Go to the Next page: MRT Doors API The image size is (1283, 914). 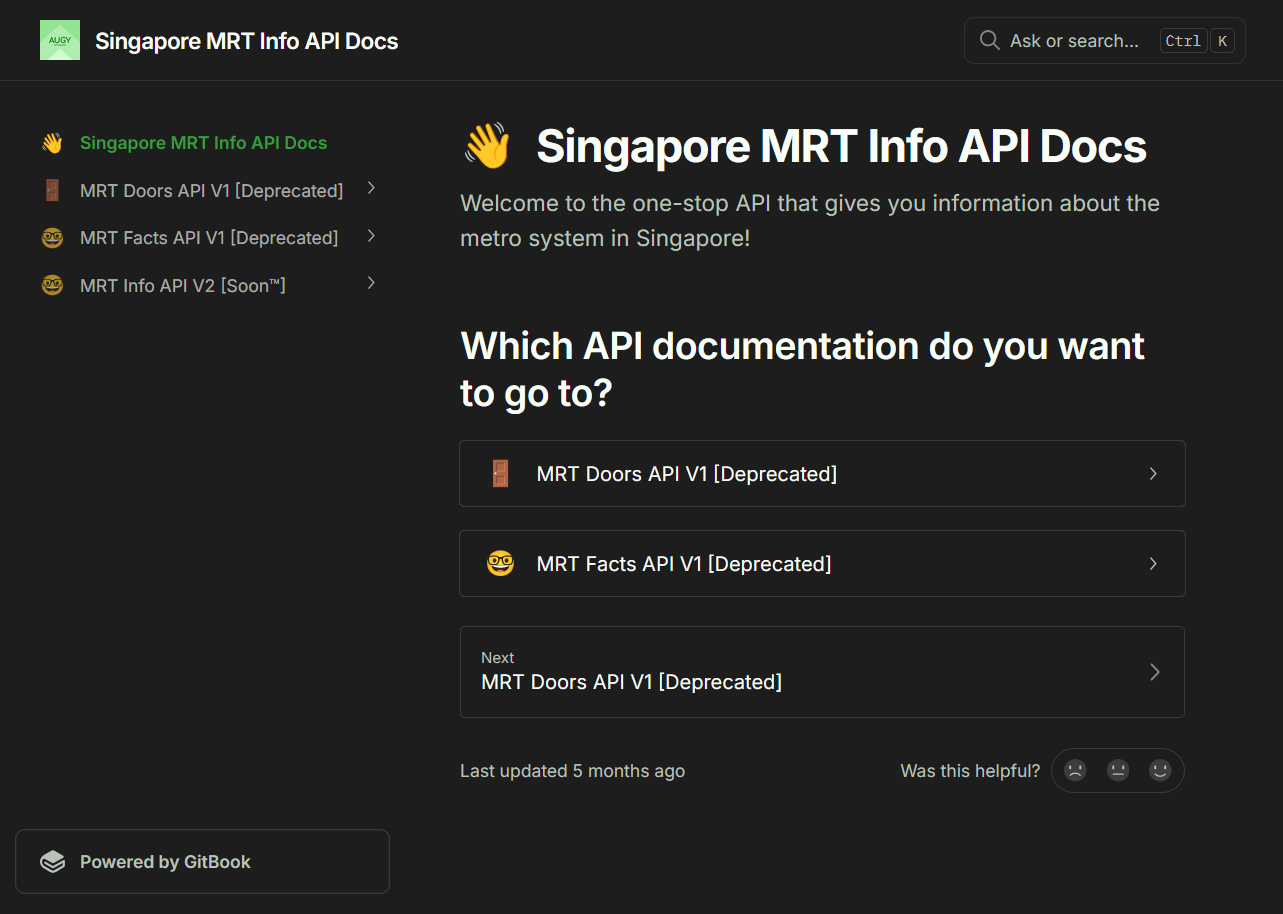coord(821,672)
